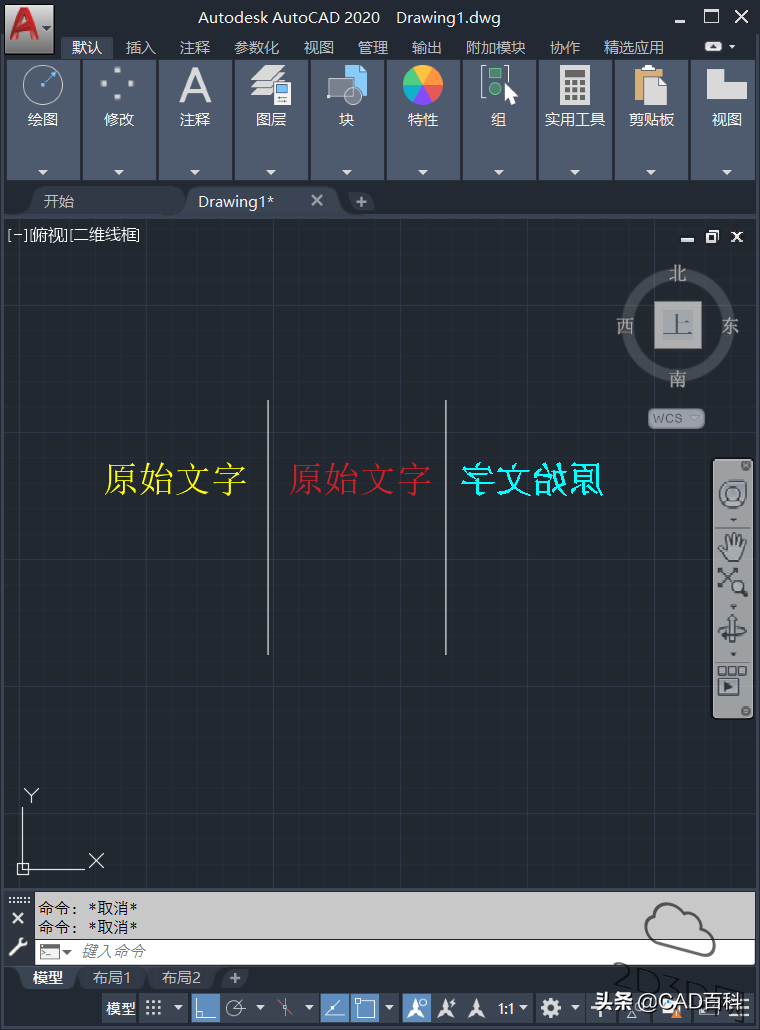Open polar tracking angle dropdown arrow
Viewport: 760px width, 1030px height.
pos(260,1007)
